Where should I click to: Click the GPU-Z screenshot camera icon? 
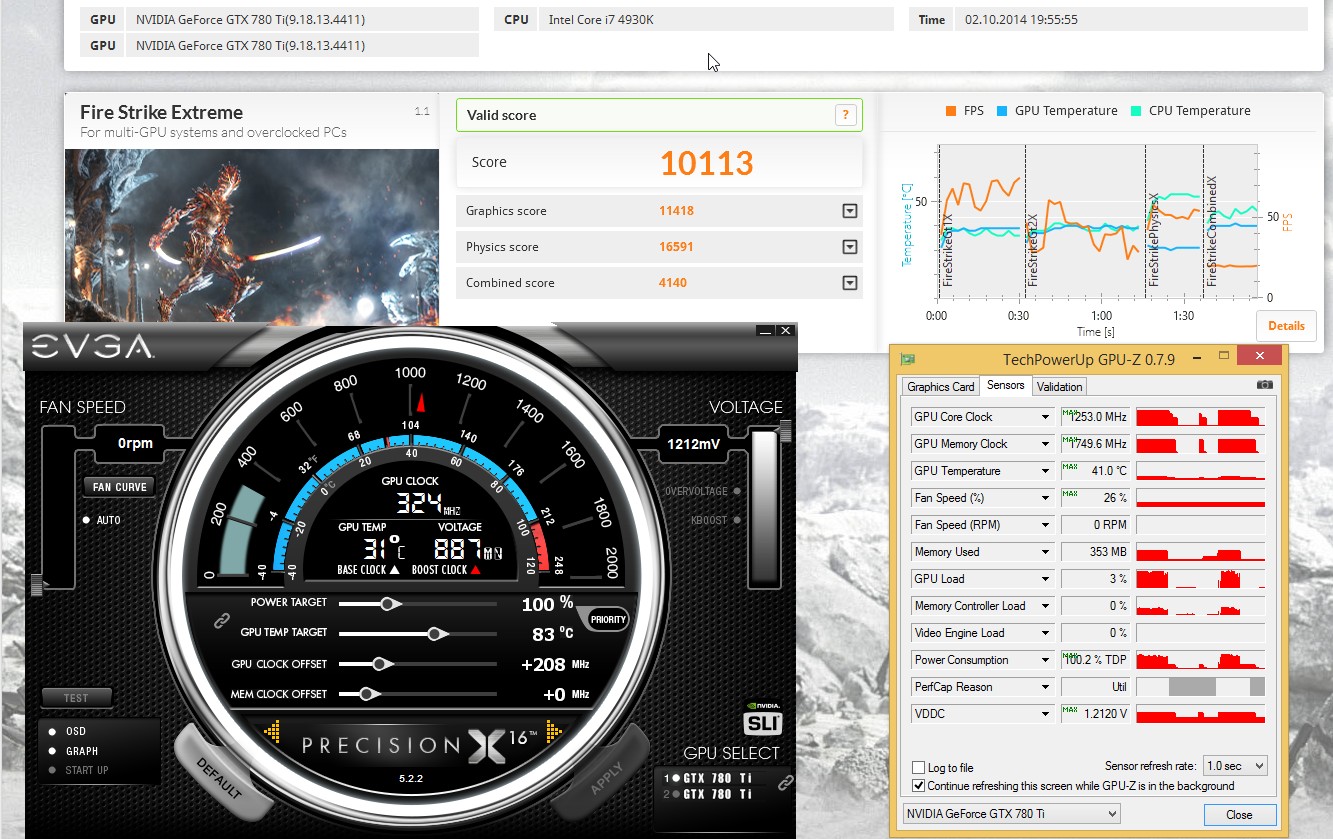point(1265,385)
